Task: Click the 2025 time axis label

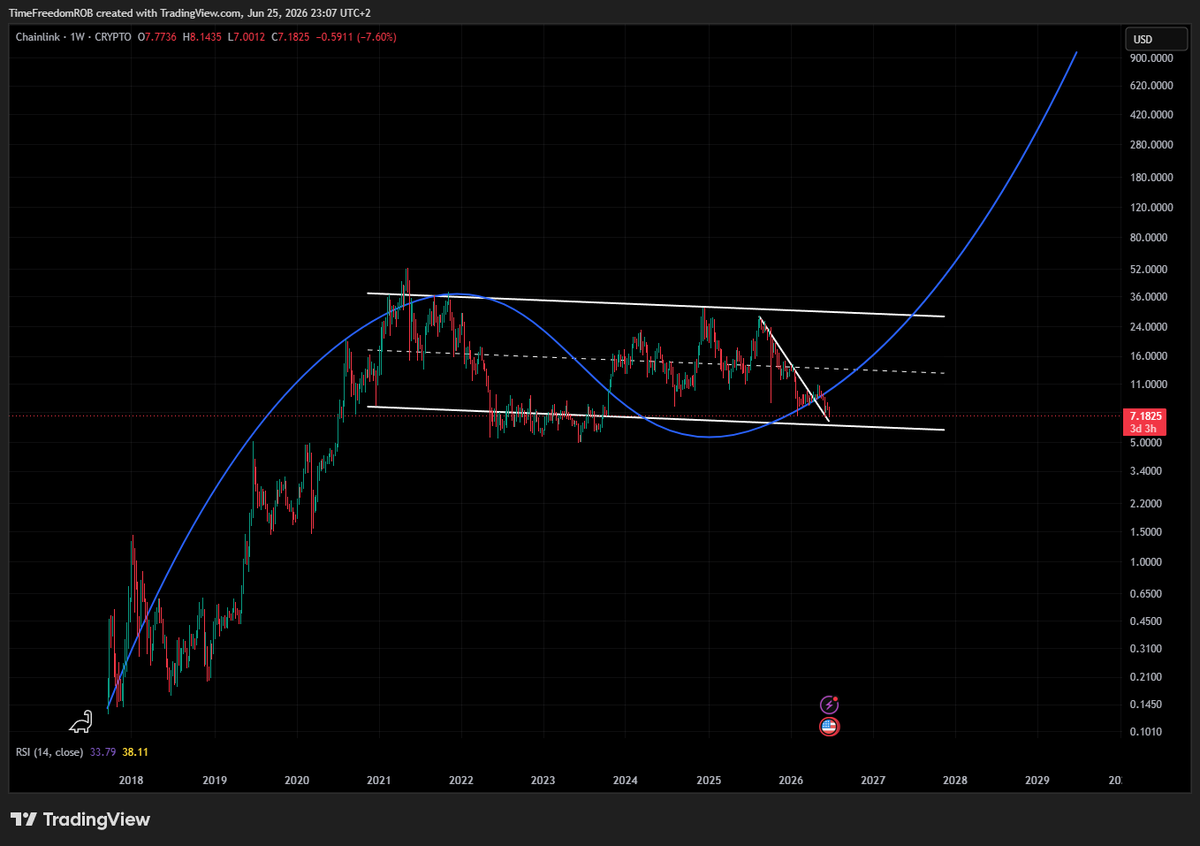Action: tap(708, 779)
